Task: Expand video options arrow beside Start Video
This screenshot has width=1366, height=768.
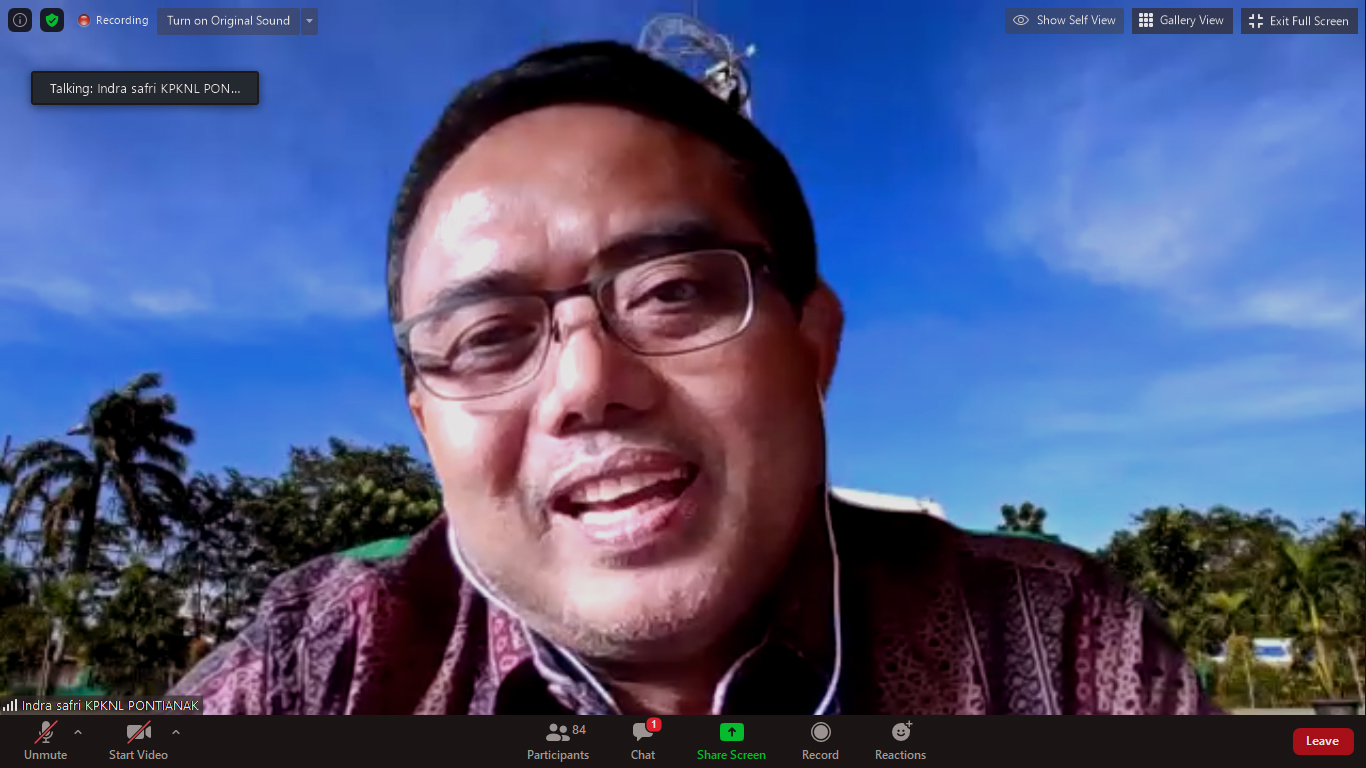Action: (176, 732)
